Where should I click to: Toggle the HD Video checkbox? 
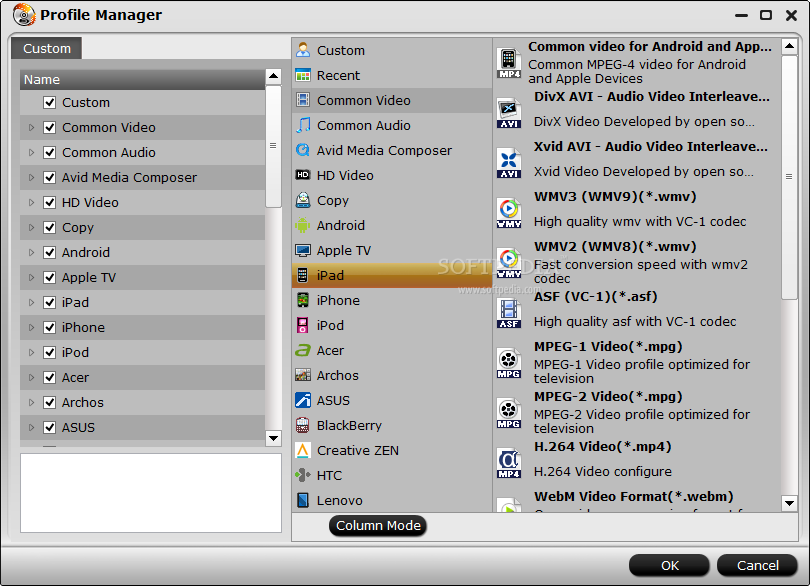tap(50, 202)
